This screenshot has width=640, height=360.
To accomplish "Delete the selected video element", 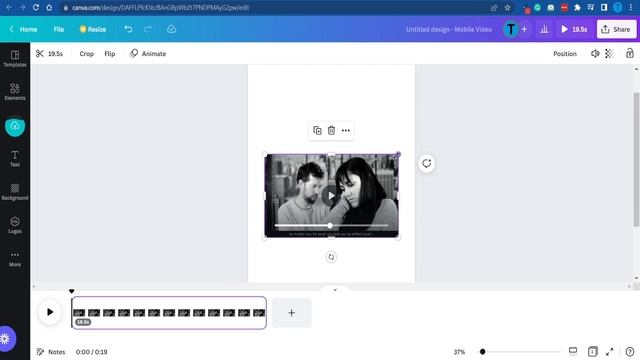I will click(x=331, y=130).
